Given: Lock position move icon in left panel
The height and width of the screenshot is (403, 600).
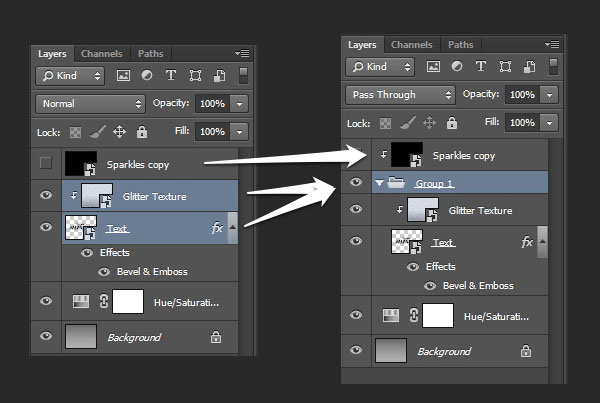Looking at the screenshot, I should pyautogui.click(x=119, y=132).
